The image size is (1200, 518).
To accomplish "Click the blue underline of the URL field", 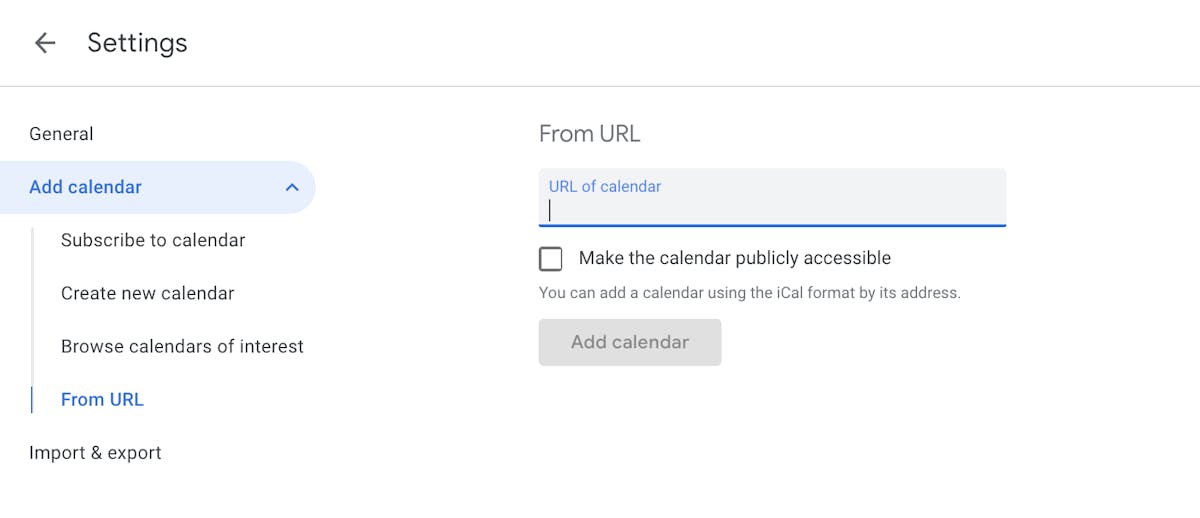I will tap(772, 226).
